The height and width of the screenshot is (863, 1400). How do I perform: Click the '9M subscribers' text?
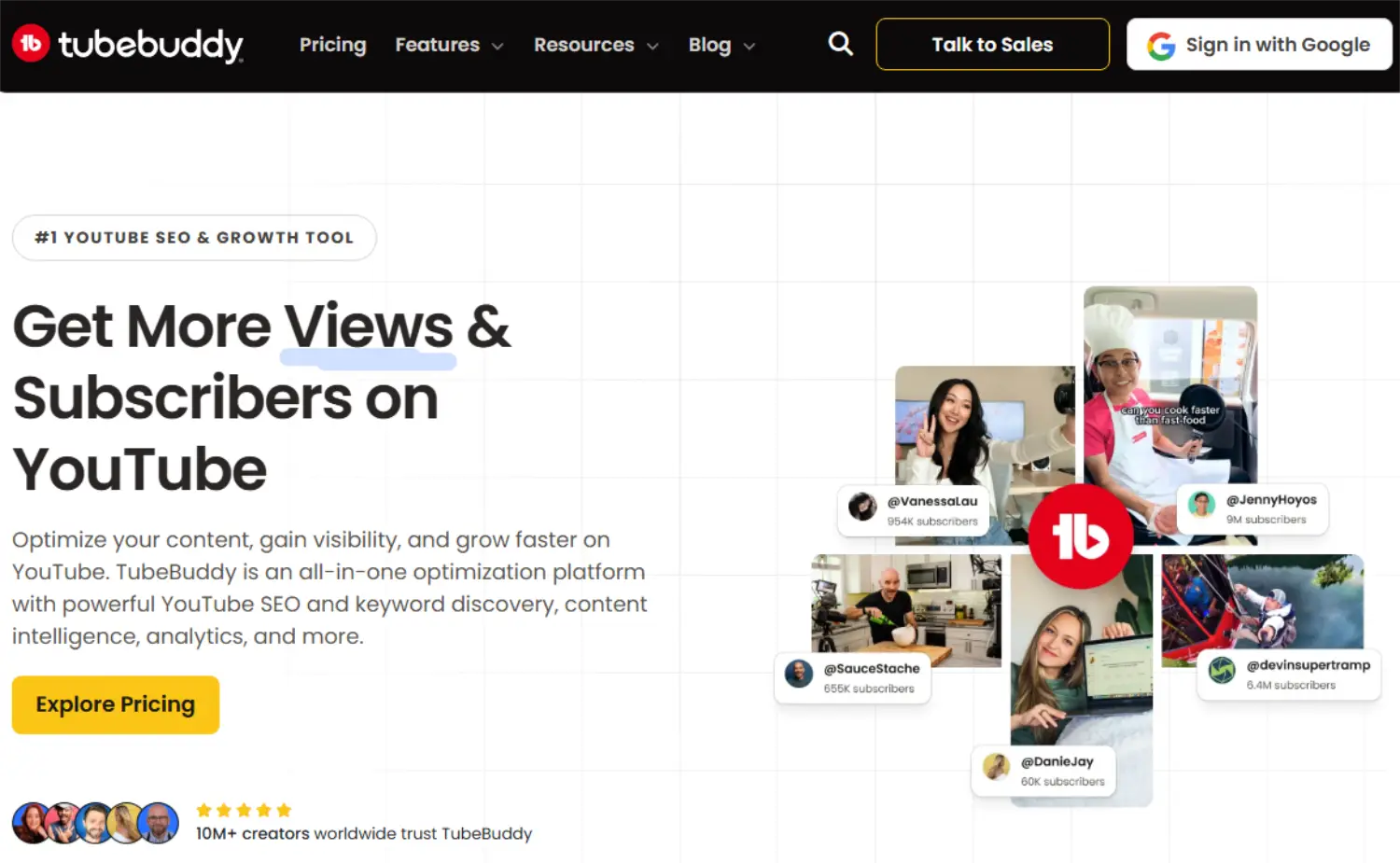[1266, 520]
